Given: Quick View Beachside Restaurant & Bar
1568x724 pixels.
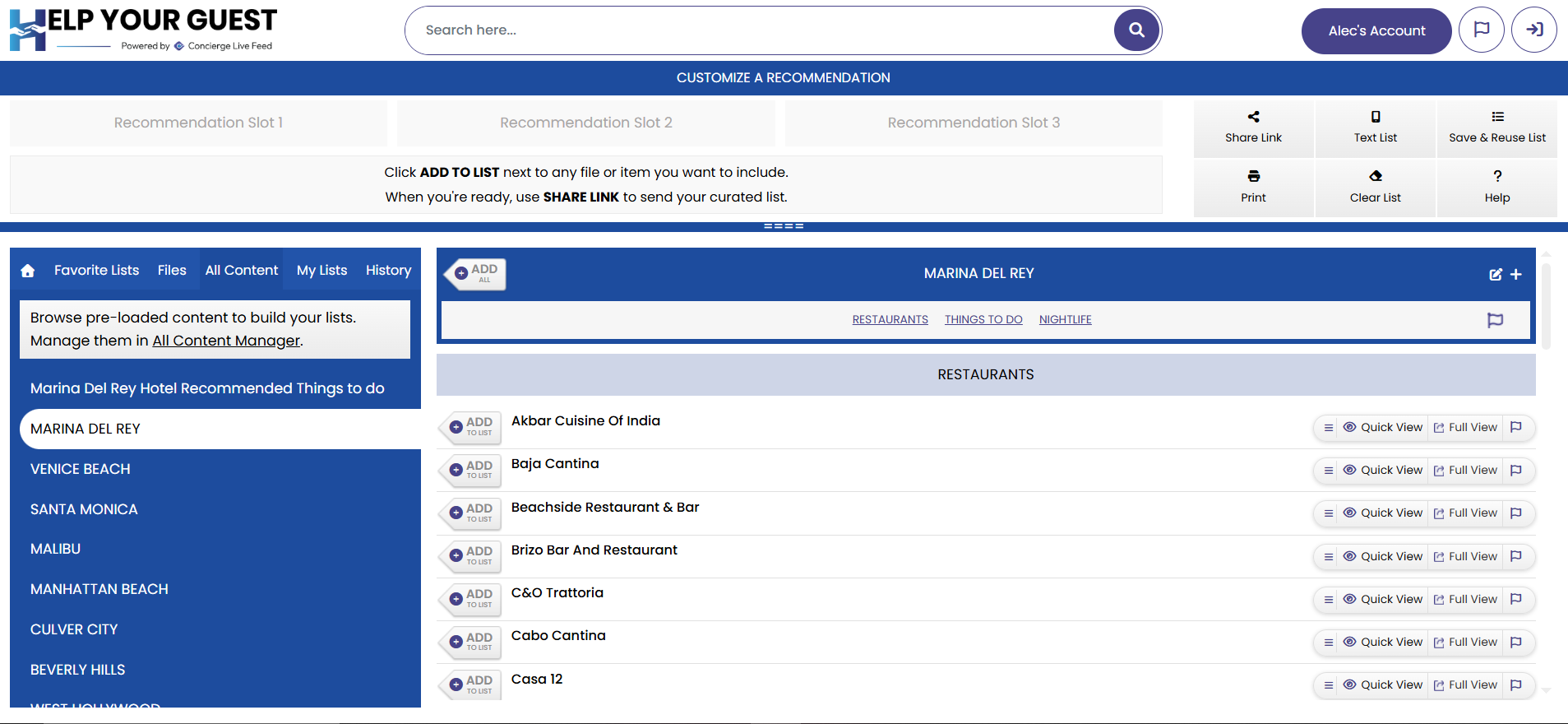Looking at the screenshot, I should [1383, 513].
